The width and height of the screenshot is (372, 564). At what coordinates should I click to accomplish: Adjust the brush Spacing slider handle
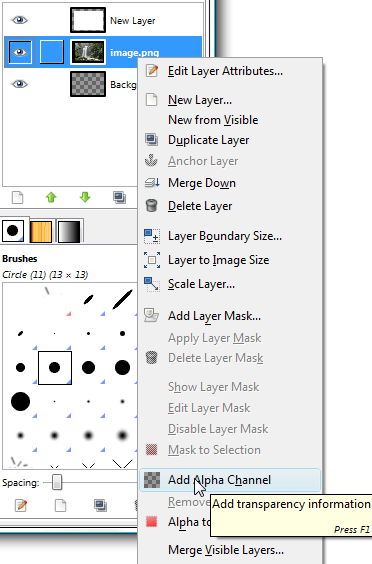coord(56,482)
